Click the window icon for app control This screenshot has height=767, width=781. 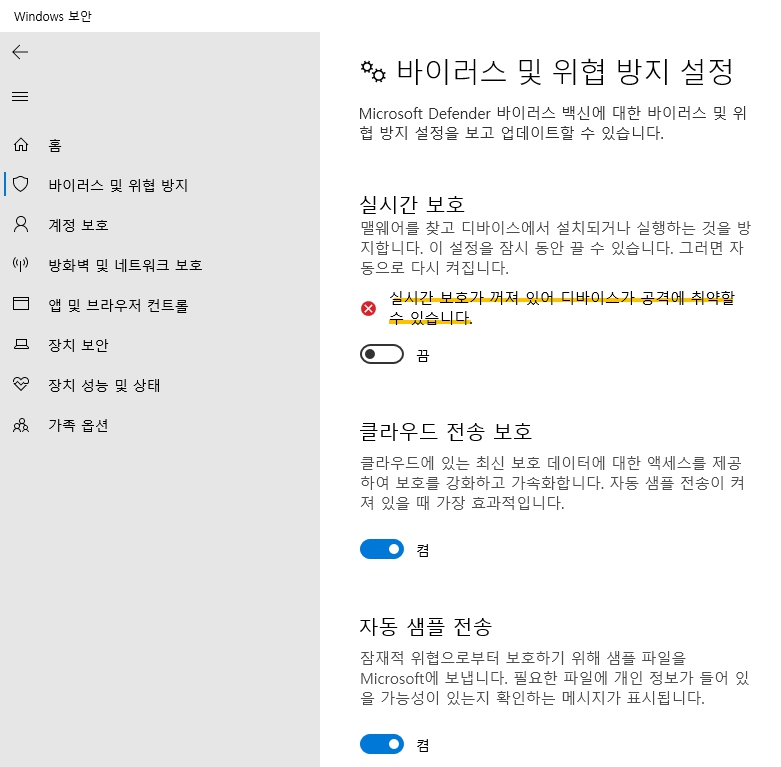[21, 304]
